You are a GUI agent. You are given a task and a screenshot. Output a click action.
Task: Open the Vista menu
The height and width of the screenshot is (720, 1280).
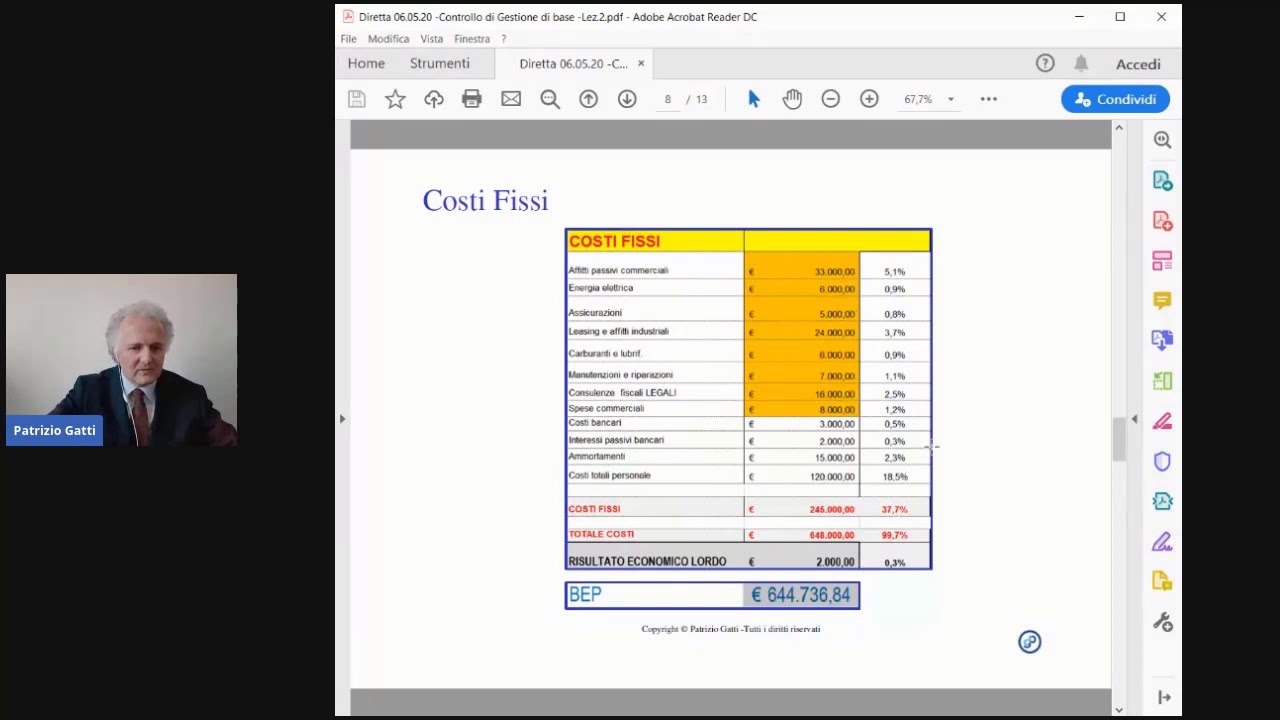(431, 39)
